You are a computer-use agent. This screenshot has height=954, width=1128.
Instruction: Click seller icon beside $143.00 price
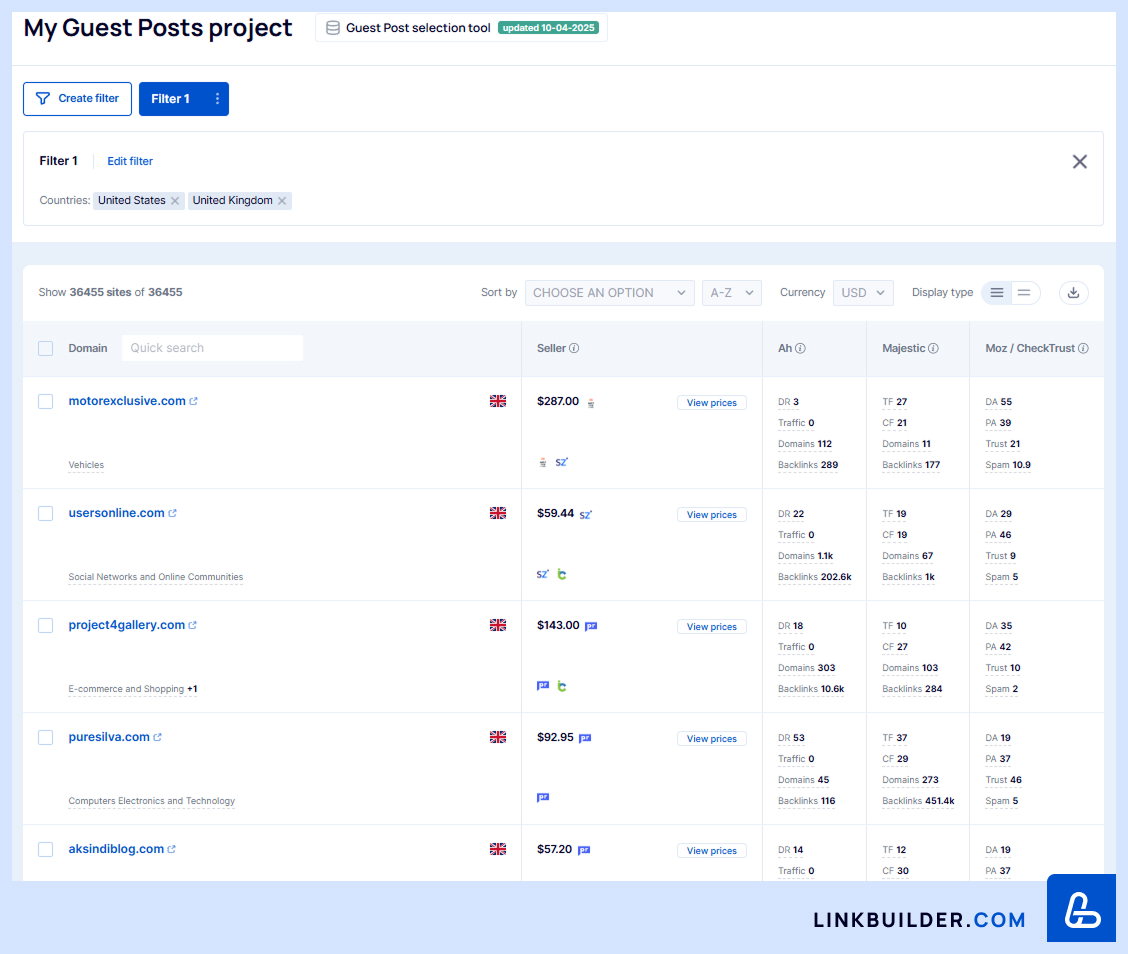tap(591, 626)
